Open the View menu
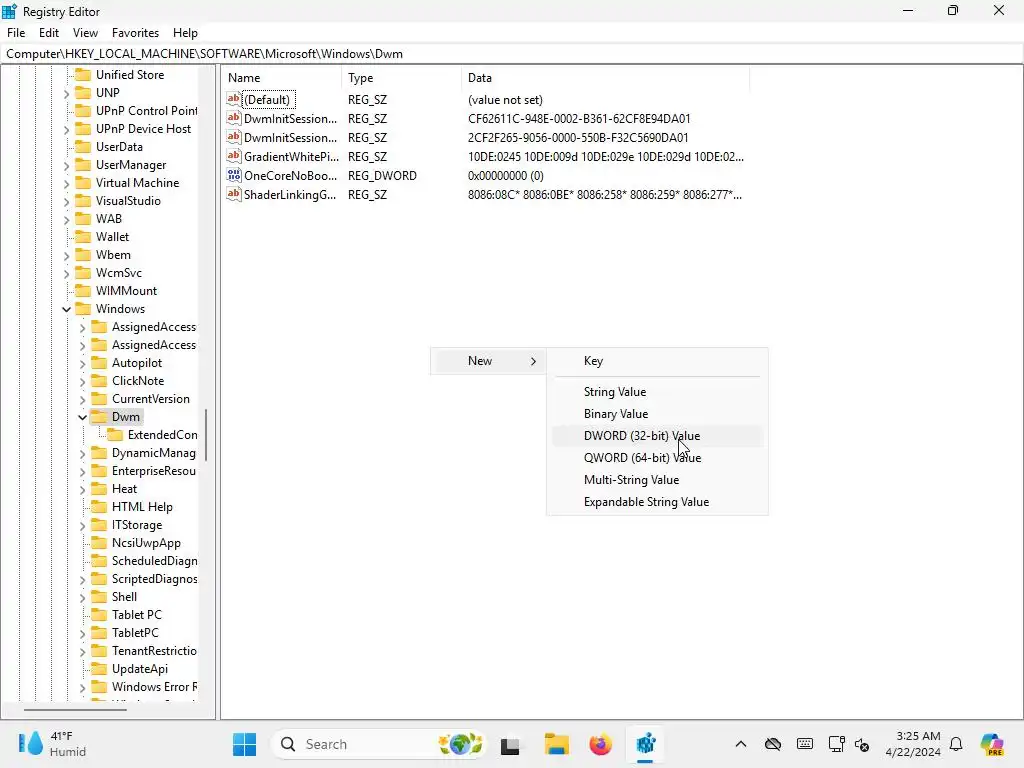The height and width of the screenshot is (768, 1024). point(85,33)
